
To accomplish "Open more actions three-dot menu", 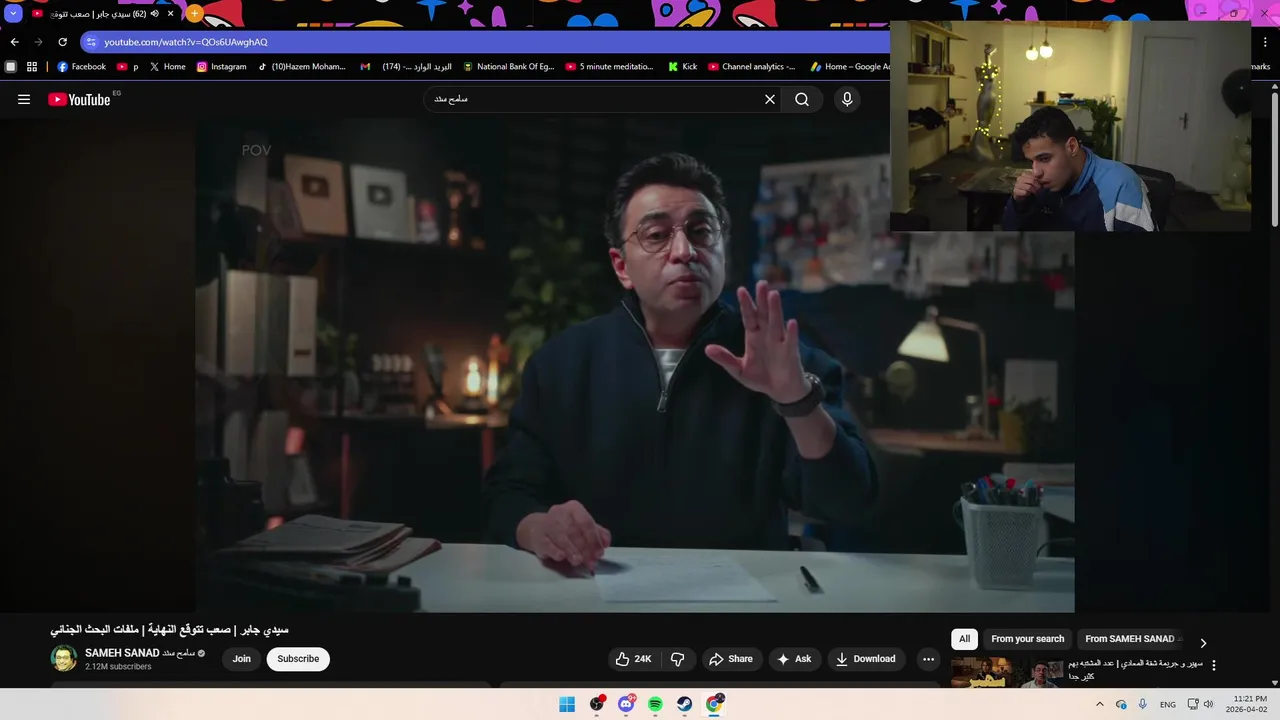I will [928, 659].
